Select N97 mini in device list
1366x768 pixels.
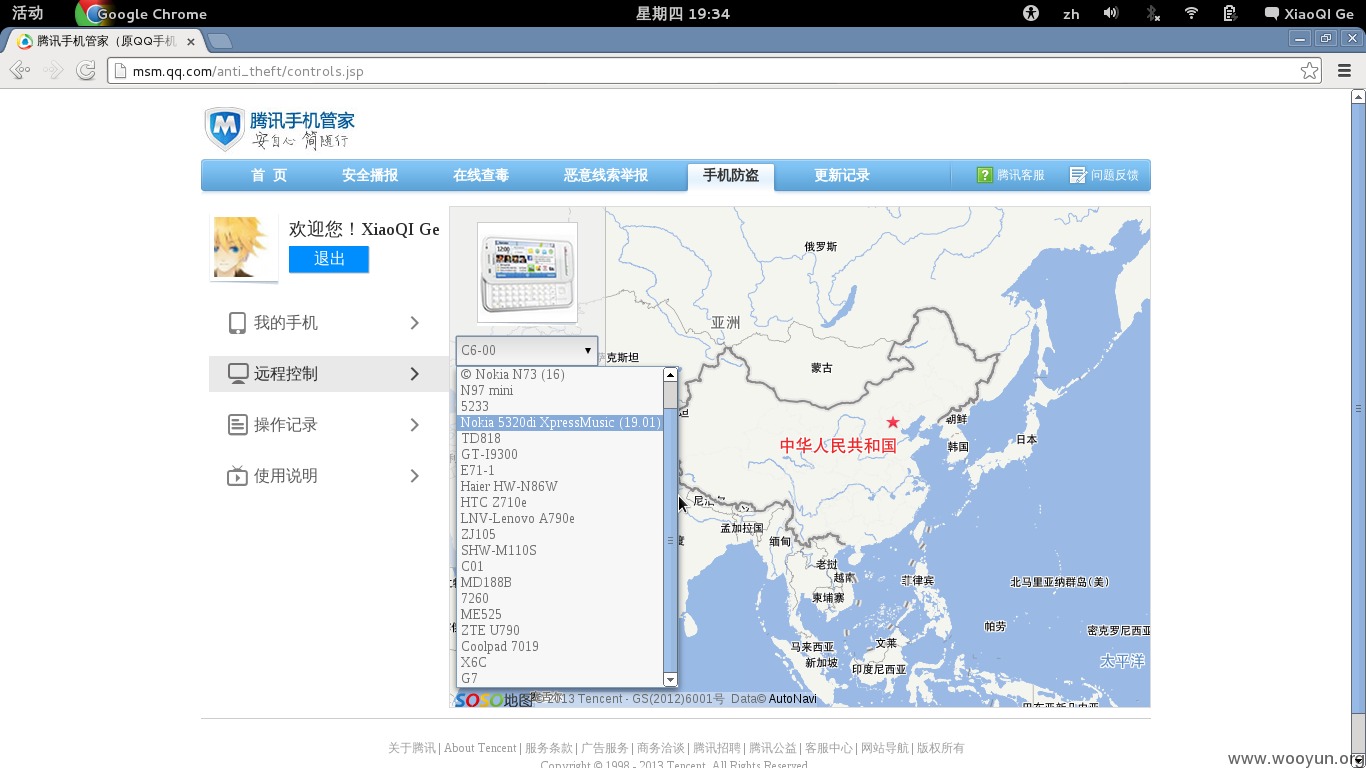[x=560, y=390]
